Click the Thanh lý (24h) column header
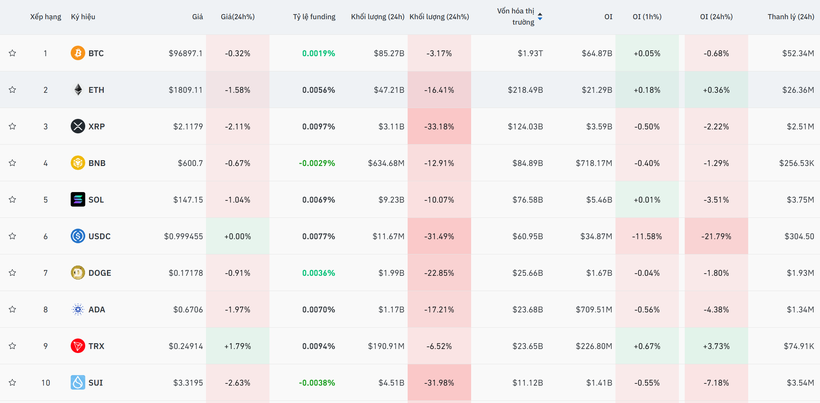The height and width of the screenshot is (403, 820). click(790, 17)
